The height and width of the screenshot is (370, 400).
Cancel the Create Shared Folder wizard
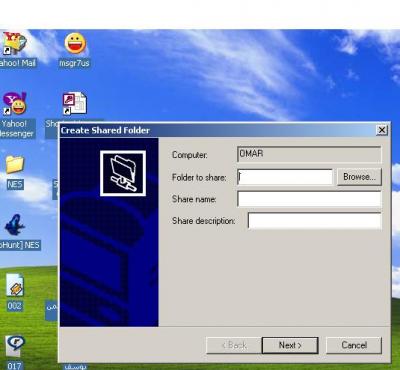pyautogui.click(x=354, y=345)
